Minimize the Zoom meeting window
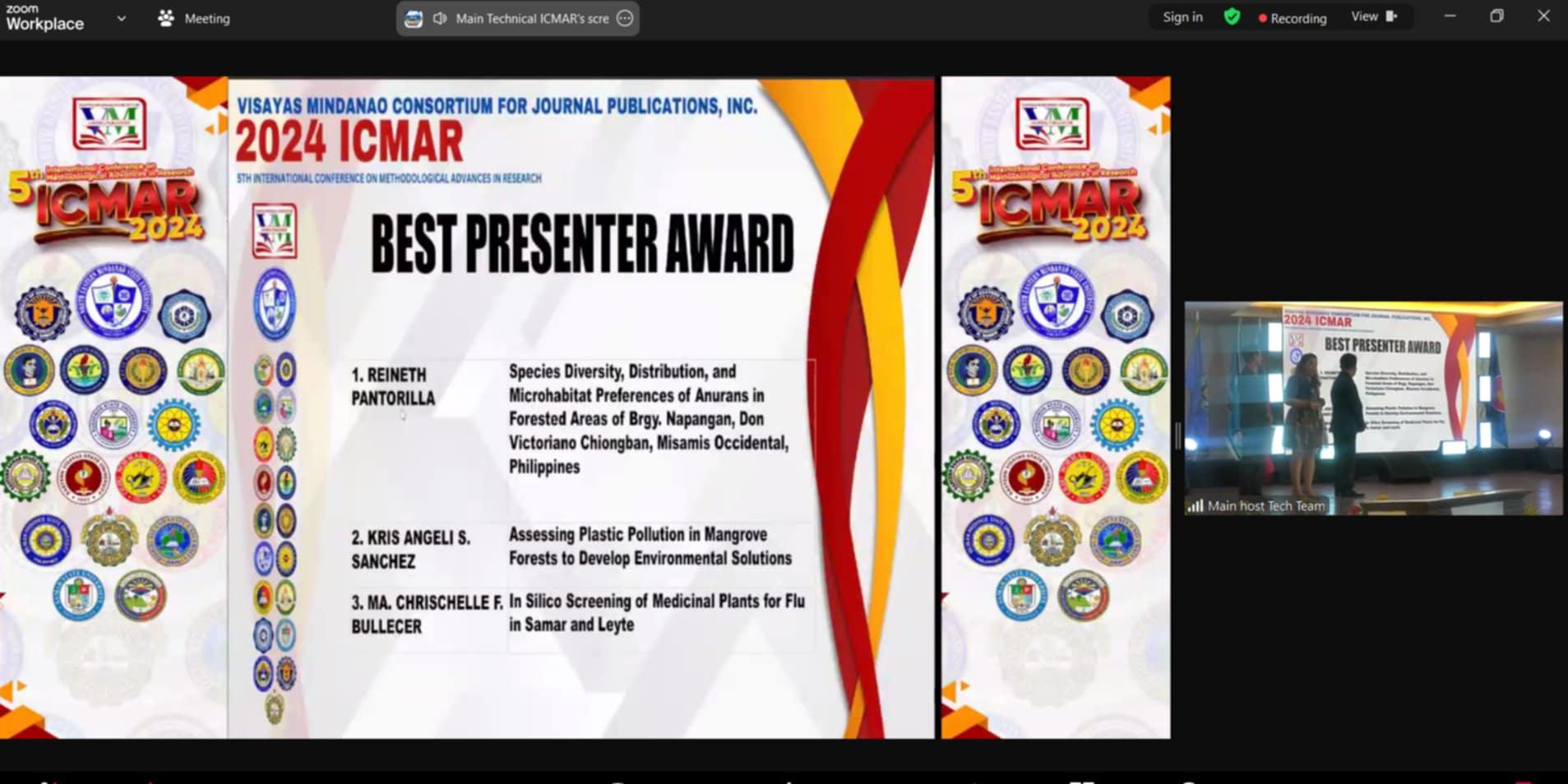Viewport: 1568px width, 784px height. click(1450, 16)
